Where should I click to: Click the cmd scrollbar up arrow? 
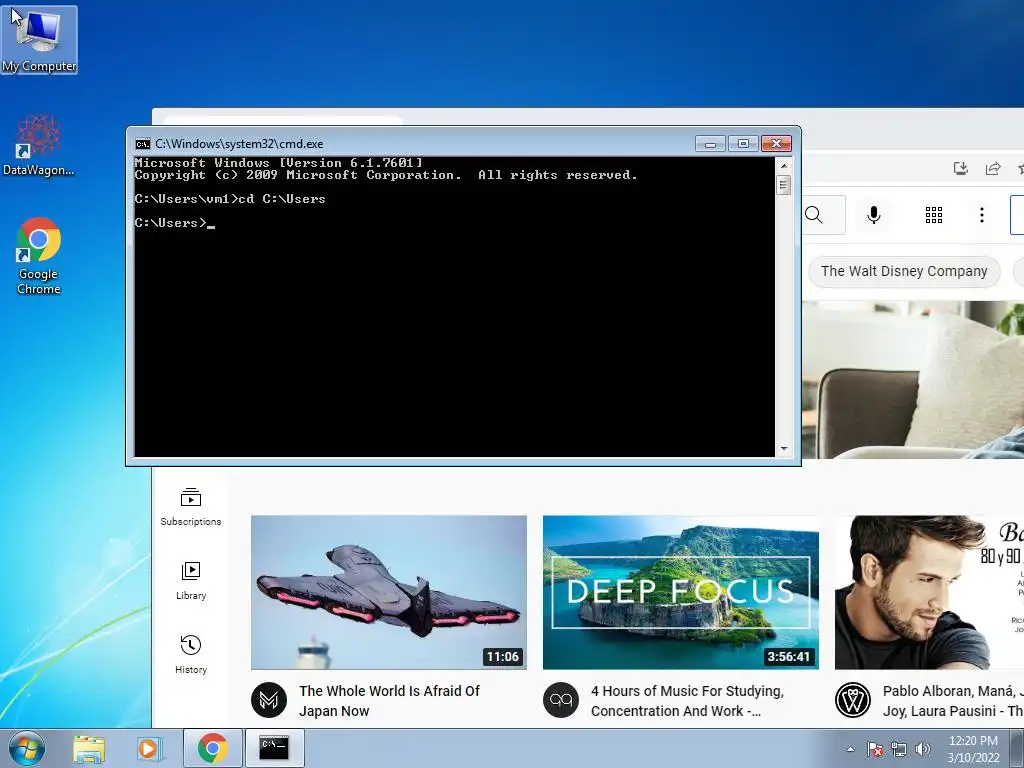point(784,166)
